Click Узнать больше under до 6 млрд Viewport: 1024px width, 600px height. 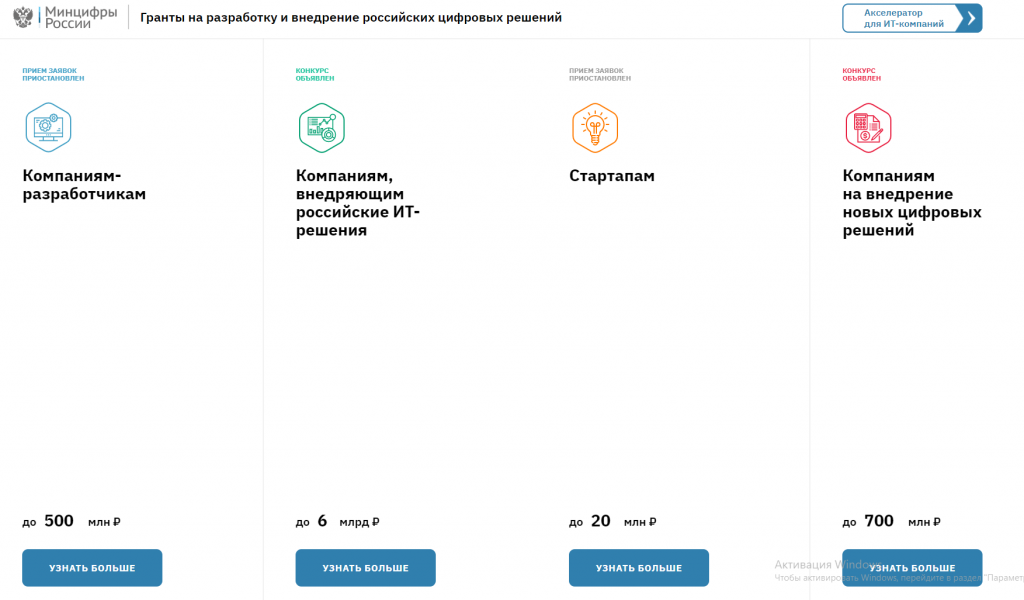(365, 567)
